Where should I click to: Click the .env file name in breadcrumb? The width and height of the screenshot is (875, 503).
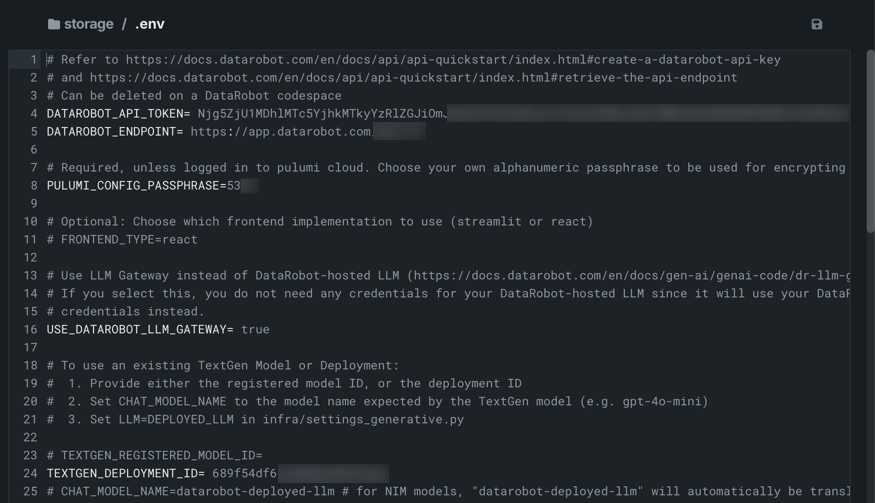click(150, 24)
